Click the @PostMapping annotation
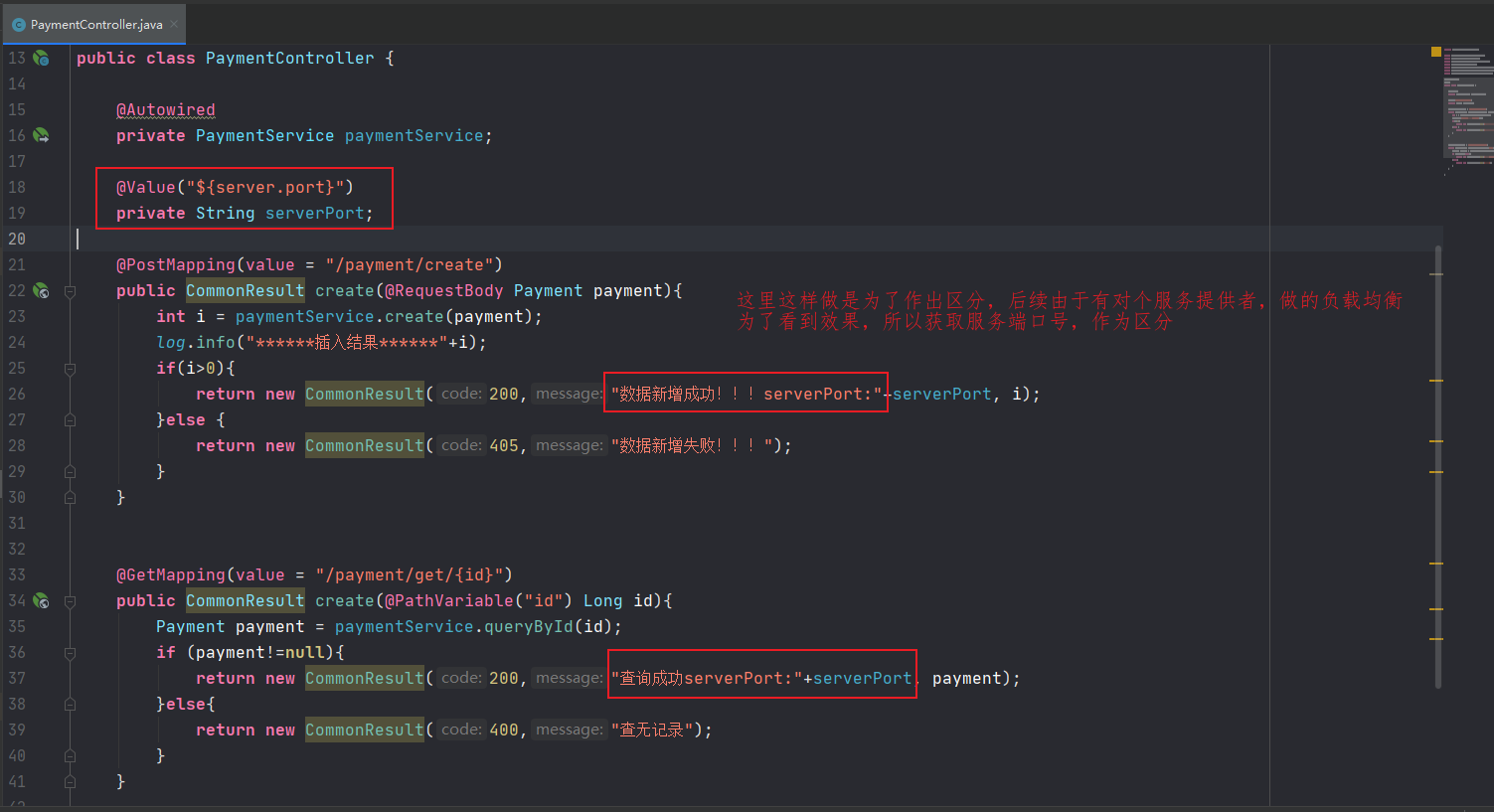Image resolution: width=1494 pixels, height=812 pixels. (x=175, y=264)
